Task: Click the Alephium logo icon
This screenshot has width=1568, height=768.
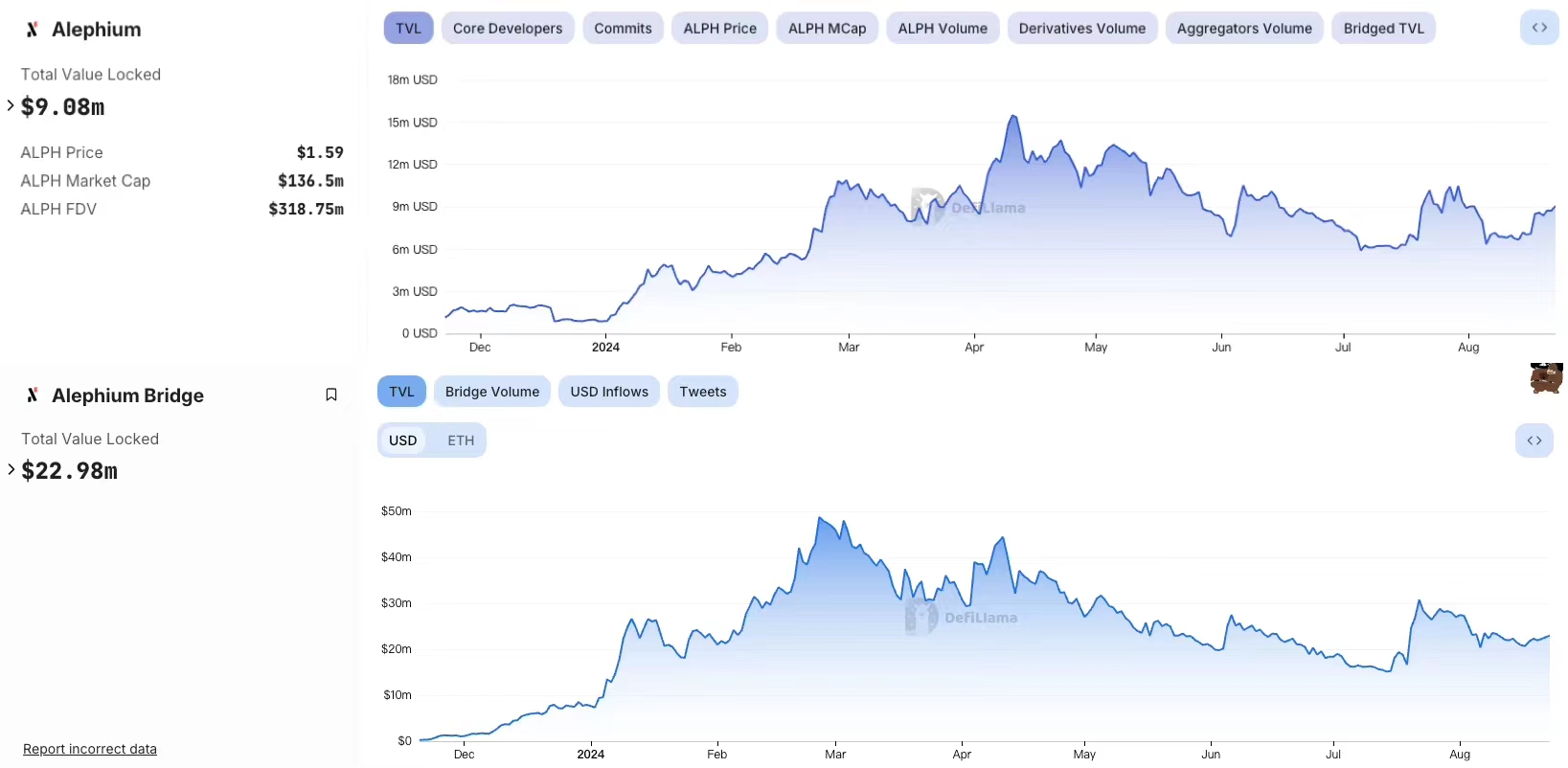Action: pos(33,30)
